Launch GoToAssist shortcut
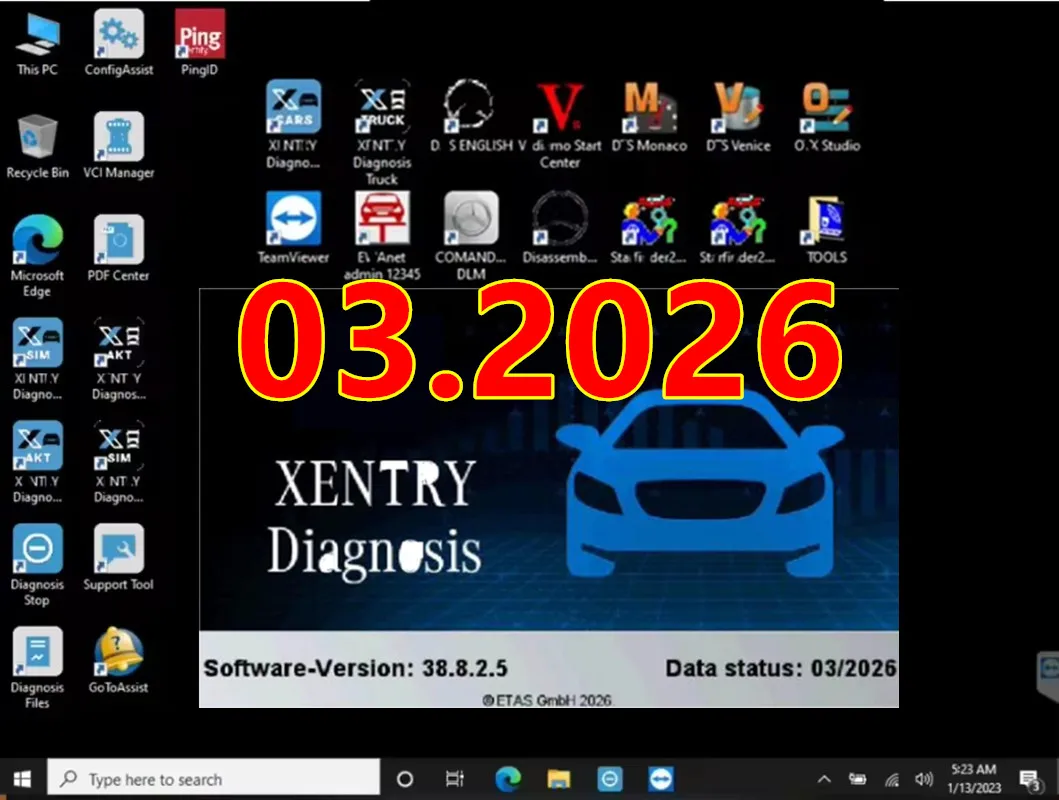Image resolution: width=1059 pixels, height=800 pixels. 119,660
